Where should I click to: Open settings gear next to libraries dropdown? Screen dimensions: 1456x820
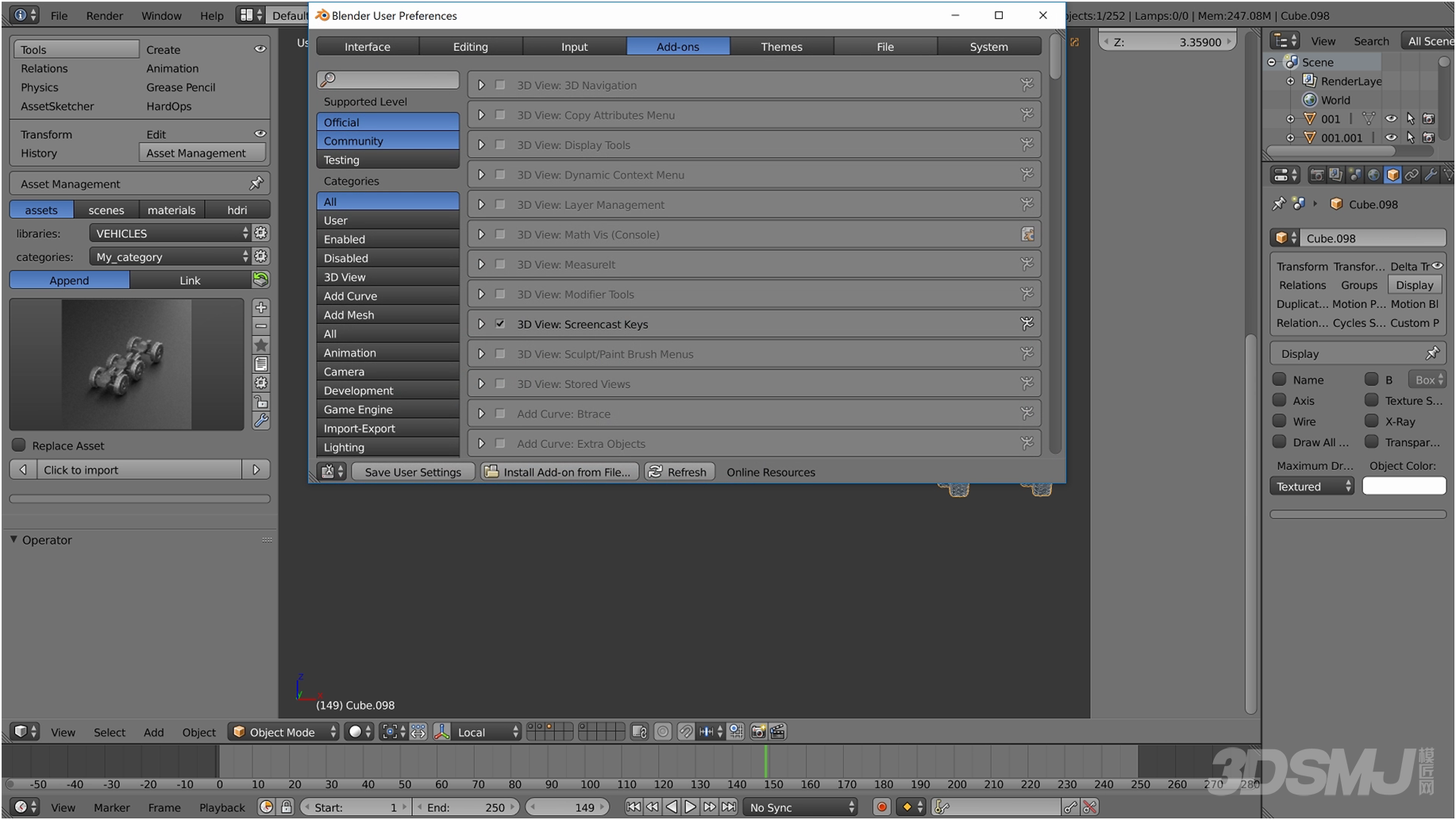(260, 233)
